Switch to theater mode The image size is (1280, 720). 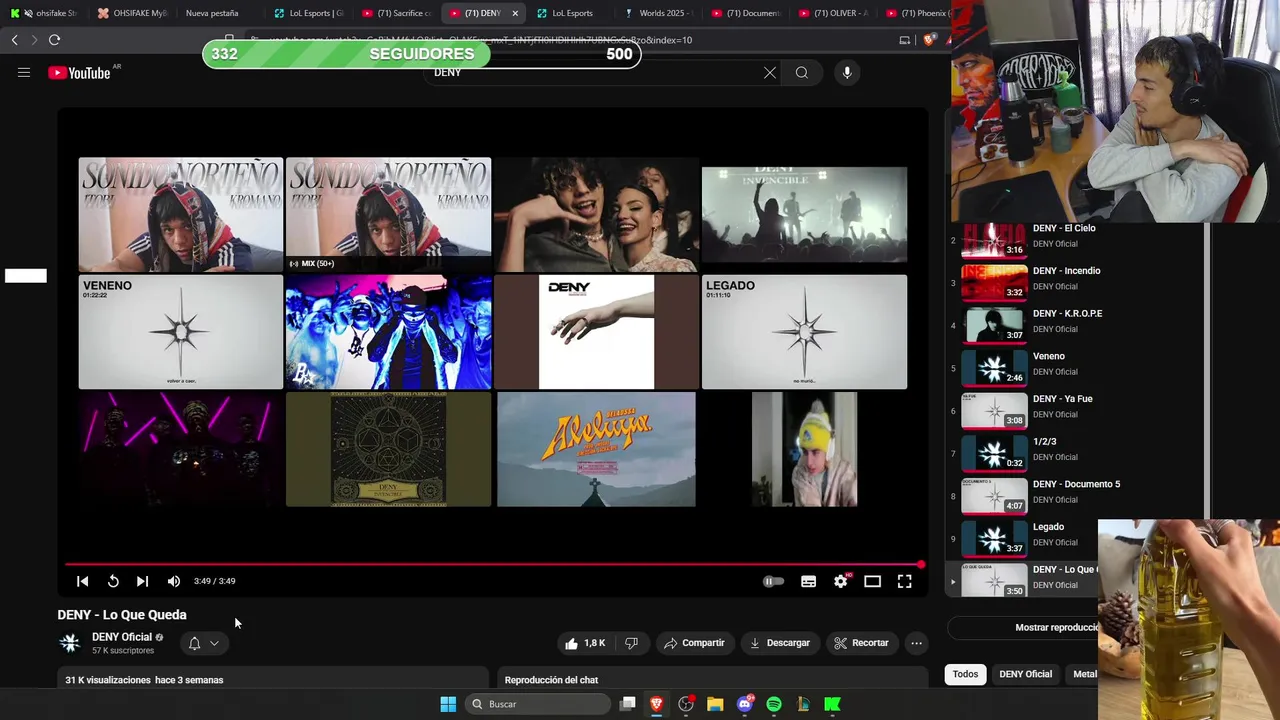pyautogui.click(x=872, y=581)
